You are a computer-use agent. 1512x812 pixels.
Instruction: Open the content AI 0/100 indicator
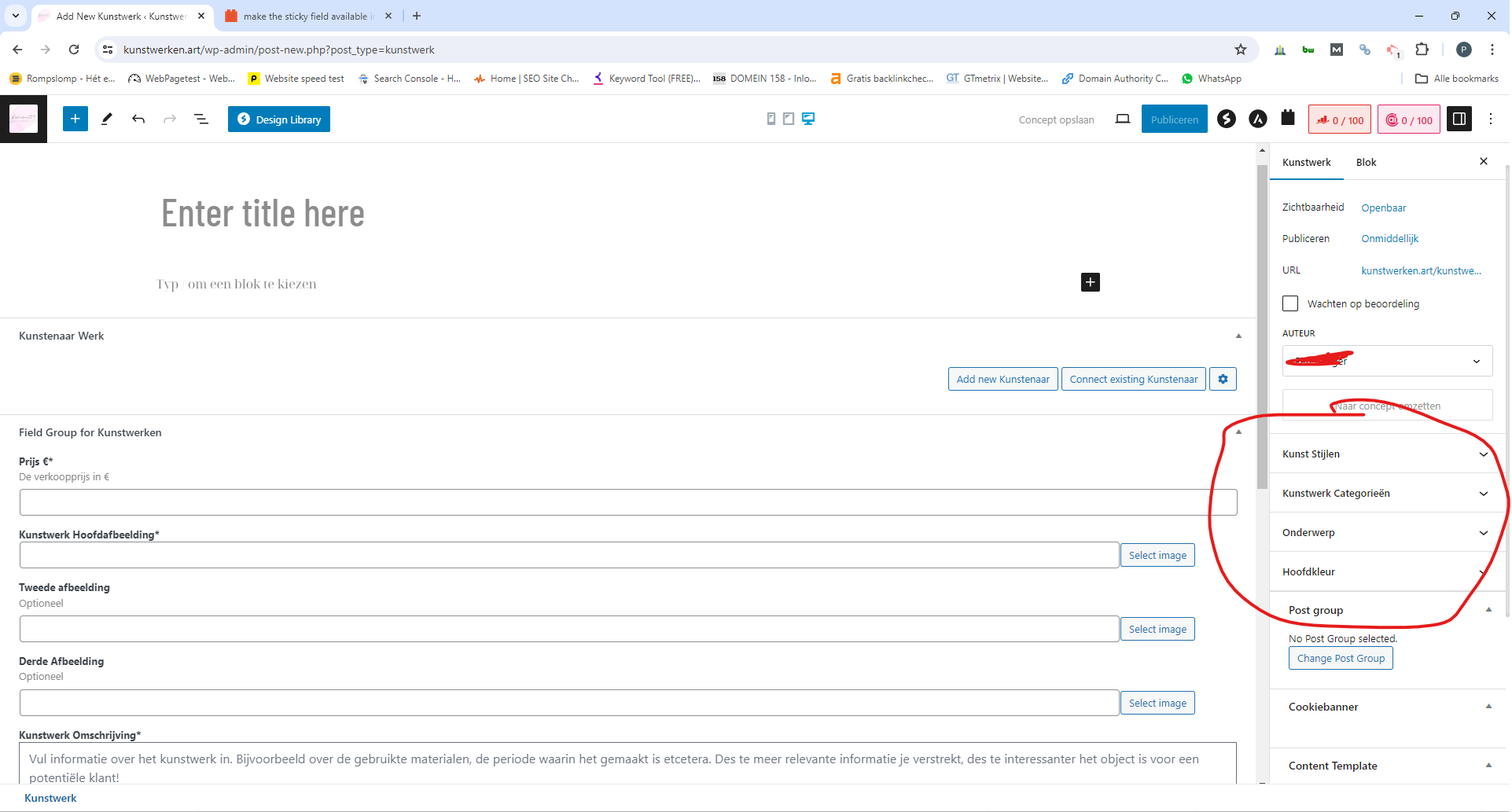1409,119
